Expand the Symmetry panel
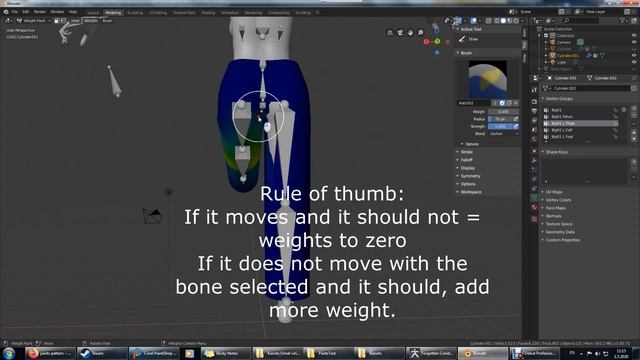Screen dimensions: 640x360 tap(469, 176)
